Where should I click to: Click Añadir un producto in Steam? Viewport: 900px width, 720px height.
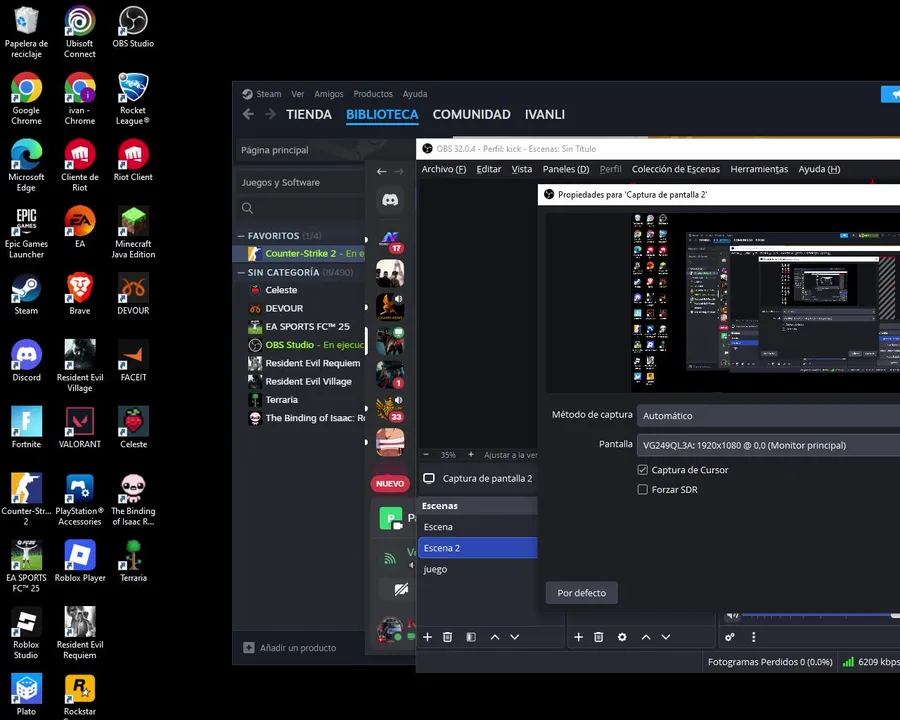coord(290,648)
